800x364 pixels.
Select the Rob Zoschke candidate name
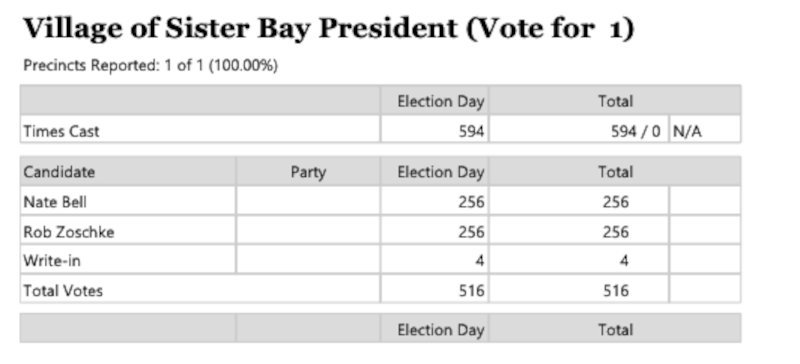[x=68, y=232]
